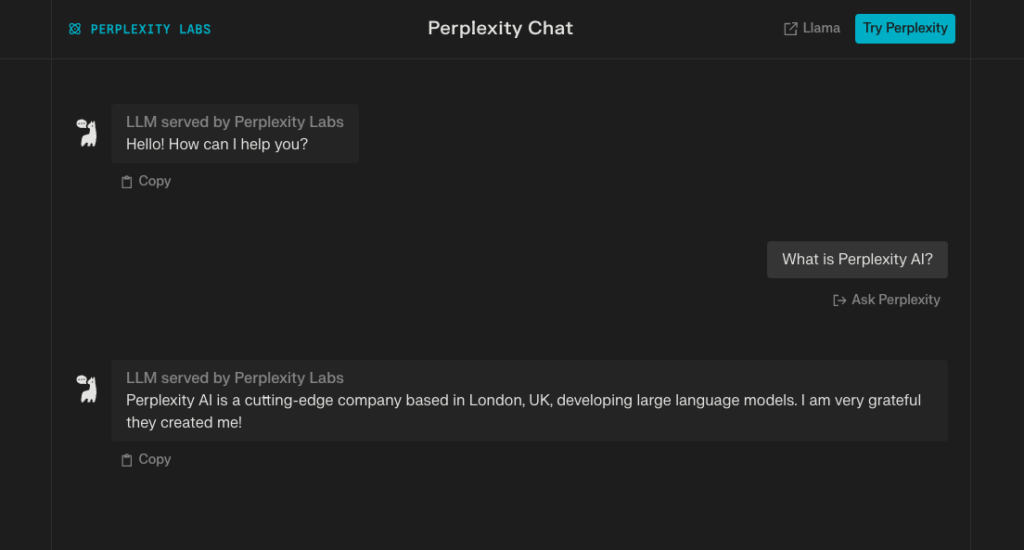1024x550 pixels.
Task: Click the clipboard icon under the Perplexity AI answer
Action: pyautogui.click(x=127, y=460)
